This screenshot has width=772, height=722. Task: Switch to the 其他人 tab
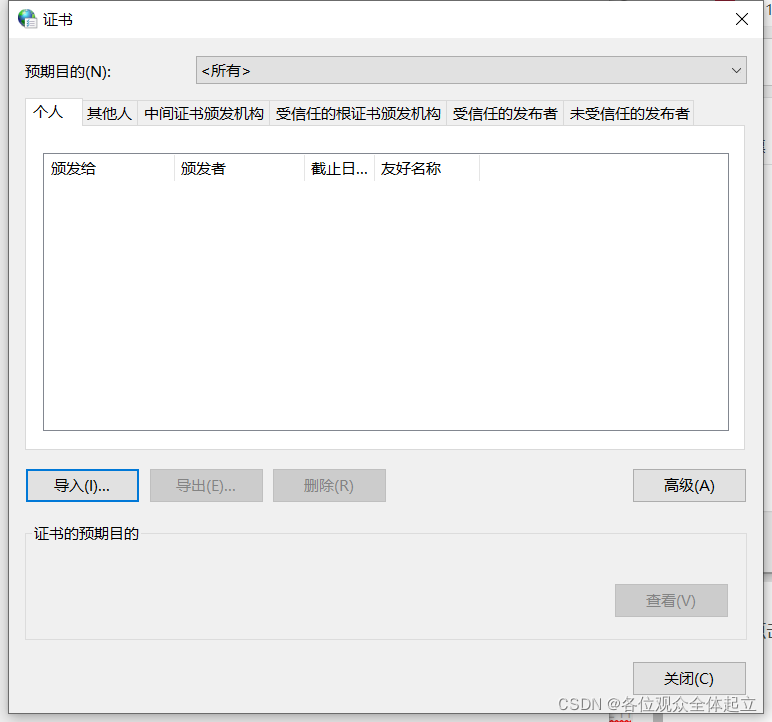click(x=109, y=114)
